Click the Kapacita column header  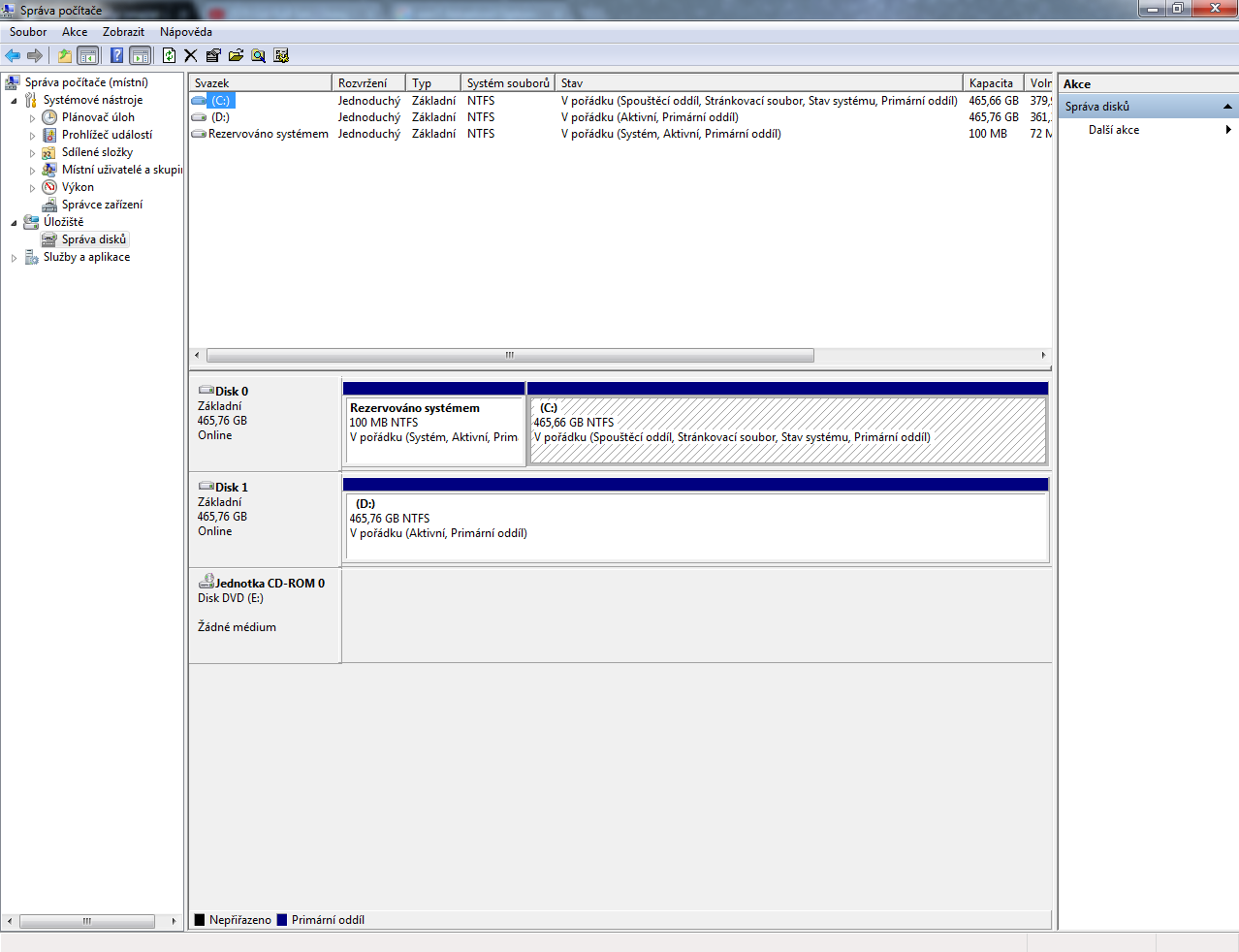991,83
